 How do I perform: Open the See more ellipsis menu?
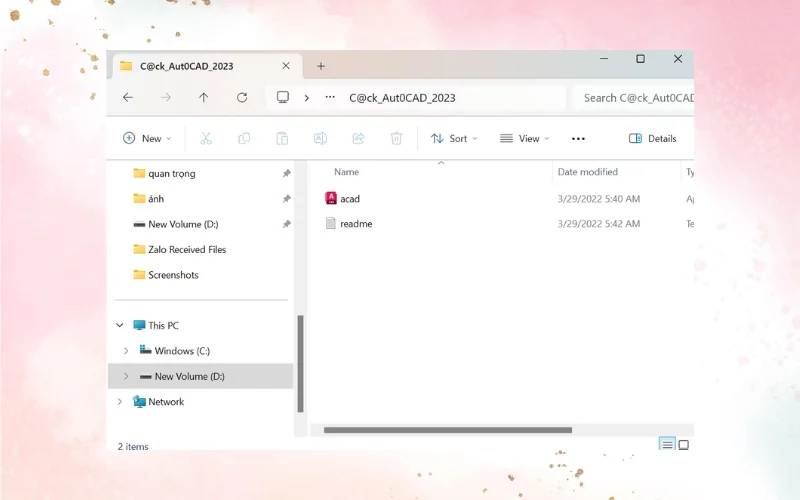[x=578, y=138]
